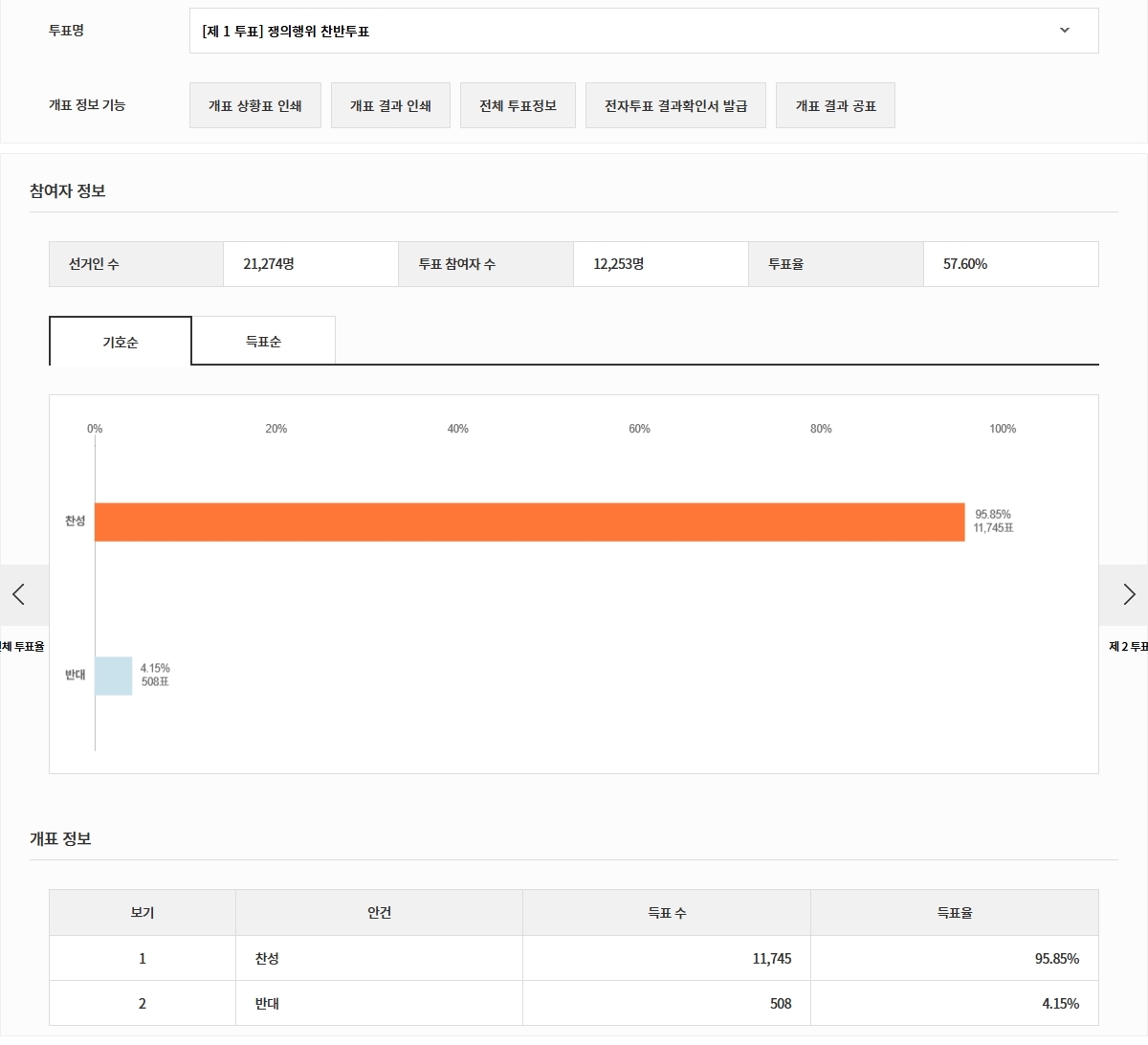Viewport: 1148px width, 1045px height.
Task: Switch to the 득표순 tab
Action: coord(263,342)
